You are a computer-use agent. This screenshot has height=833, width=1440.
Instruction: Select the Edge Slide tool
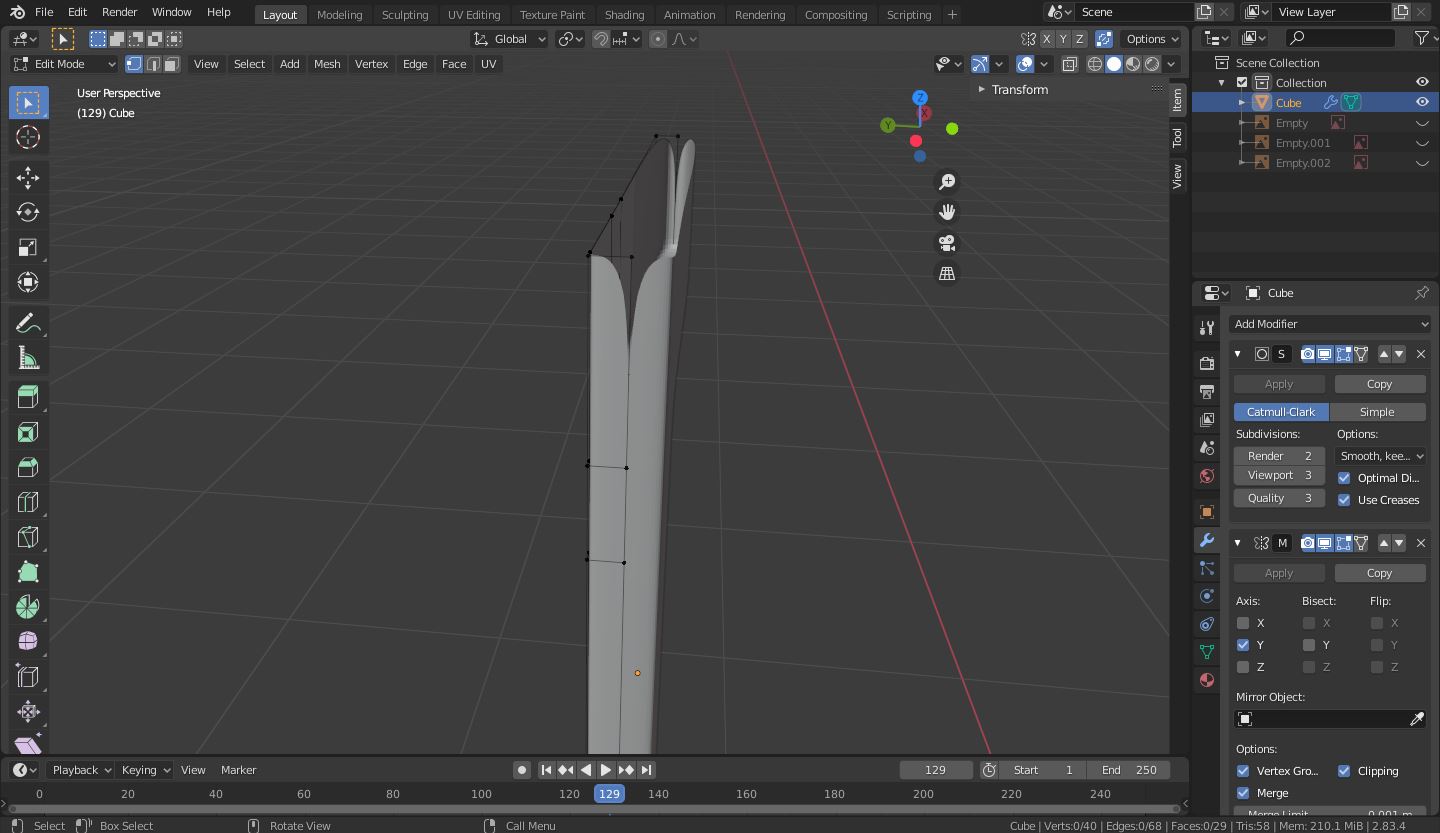click(28, 676)
